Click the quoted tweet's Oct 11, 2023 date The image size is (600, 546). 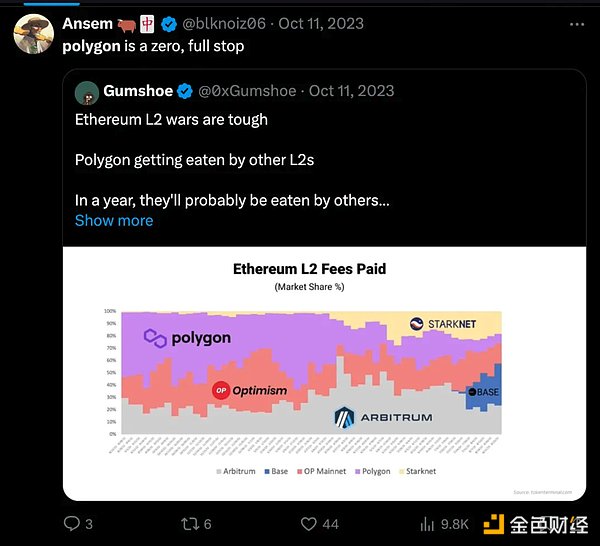[351, 91]
